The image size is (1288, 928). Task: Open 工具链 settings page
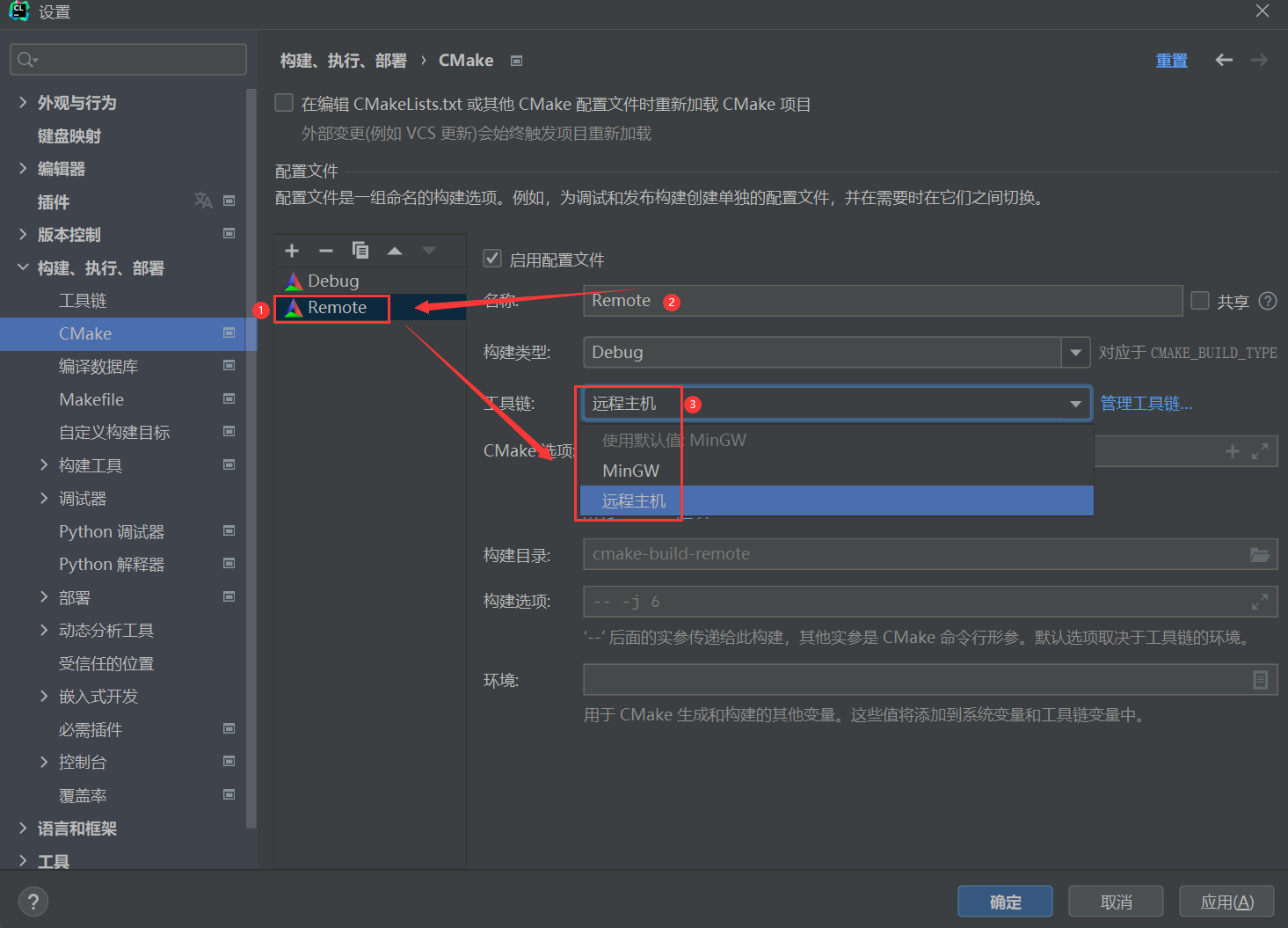[83, 301]
